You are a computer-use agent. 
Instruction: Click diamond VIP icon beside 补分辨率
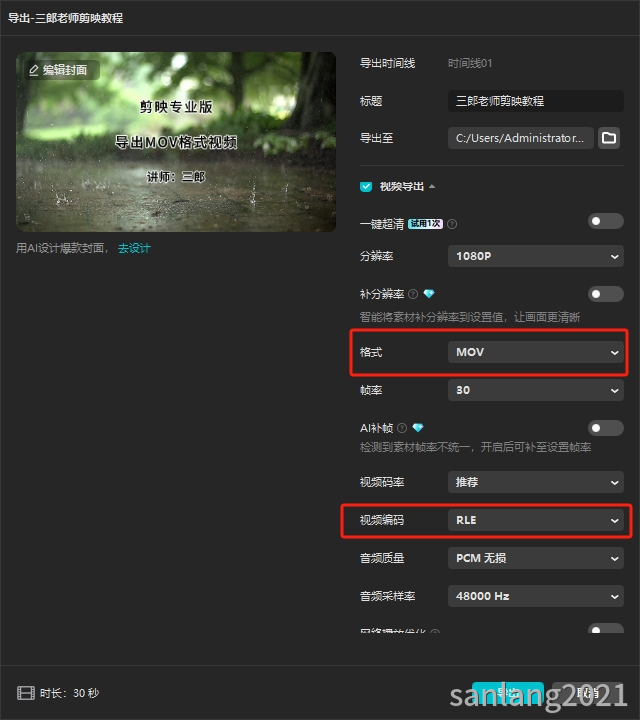pos(429,293)
